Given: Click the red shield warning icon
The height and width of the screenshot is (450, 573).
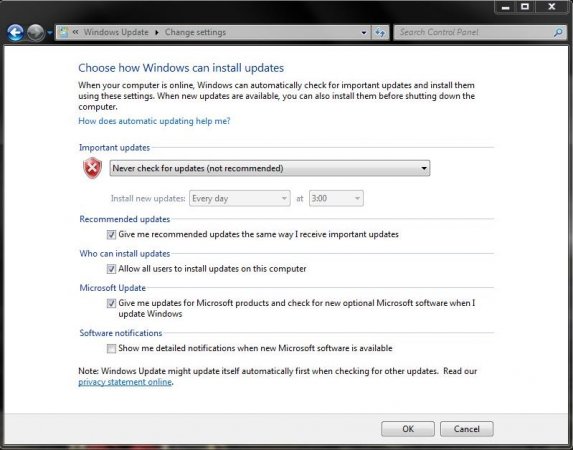Looking at the screenshot, I should tap(92, 168).
